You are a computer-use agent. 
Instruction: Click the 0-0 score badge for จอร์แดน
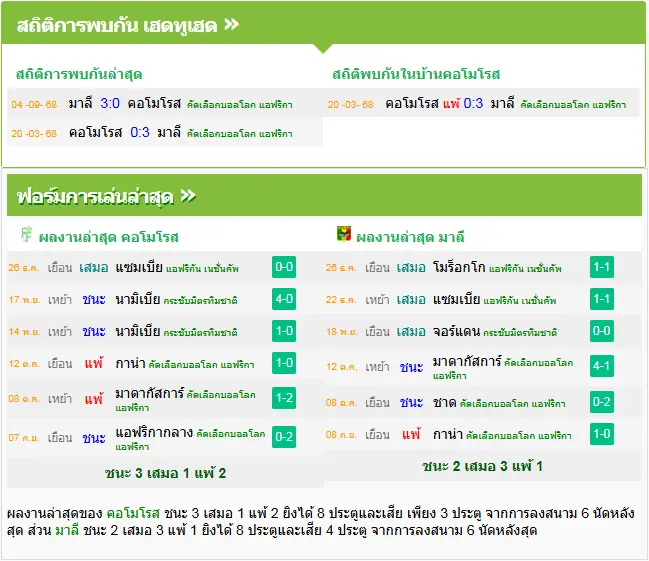(601, 331)
